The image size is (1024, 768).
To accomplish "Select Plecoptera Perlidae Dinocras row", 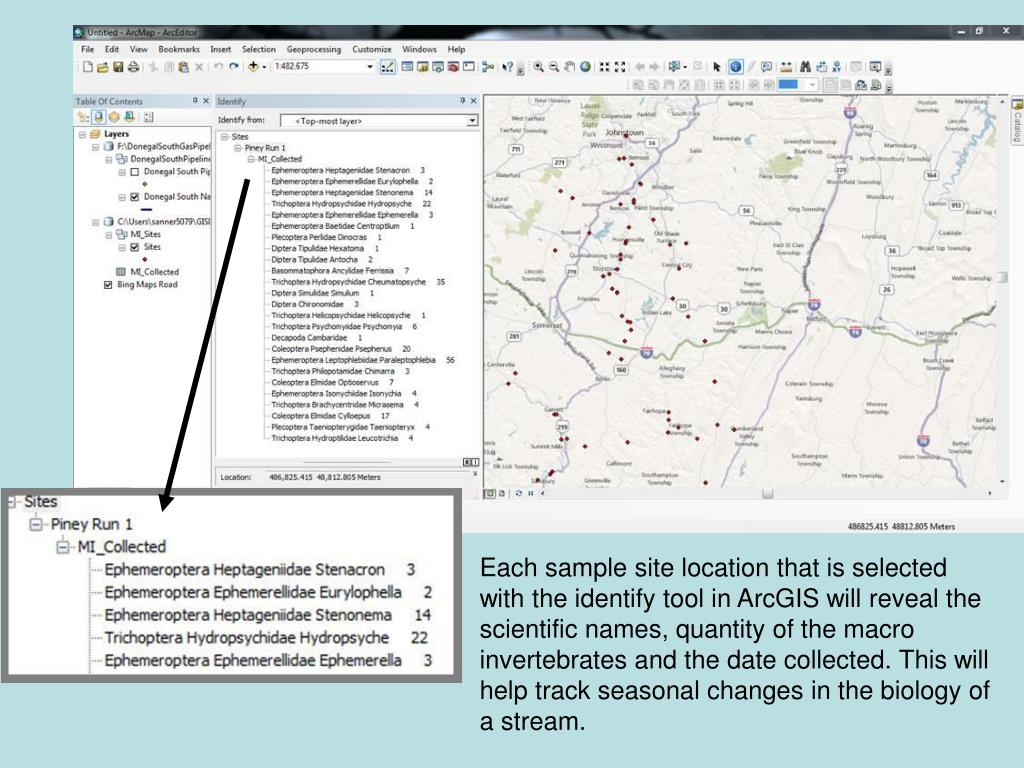I will point(325,237).
